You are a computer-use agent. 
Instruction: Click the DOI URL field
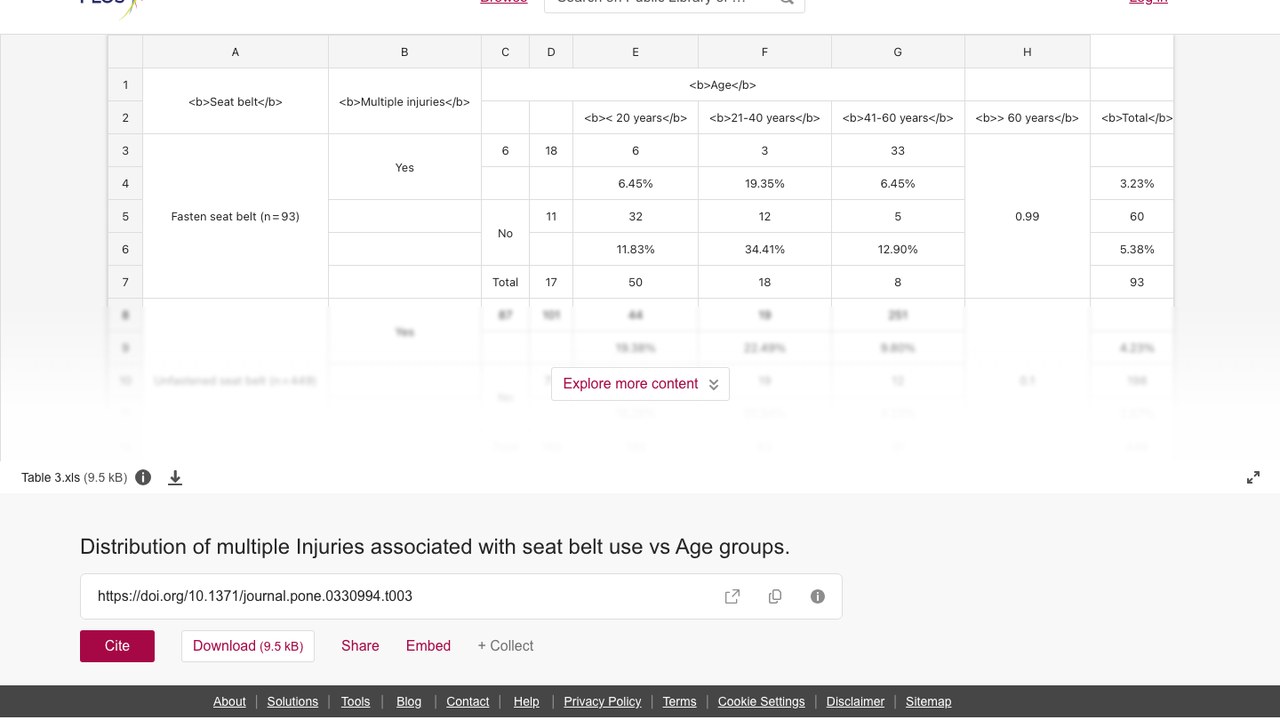(x=461, y=596)
